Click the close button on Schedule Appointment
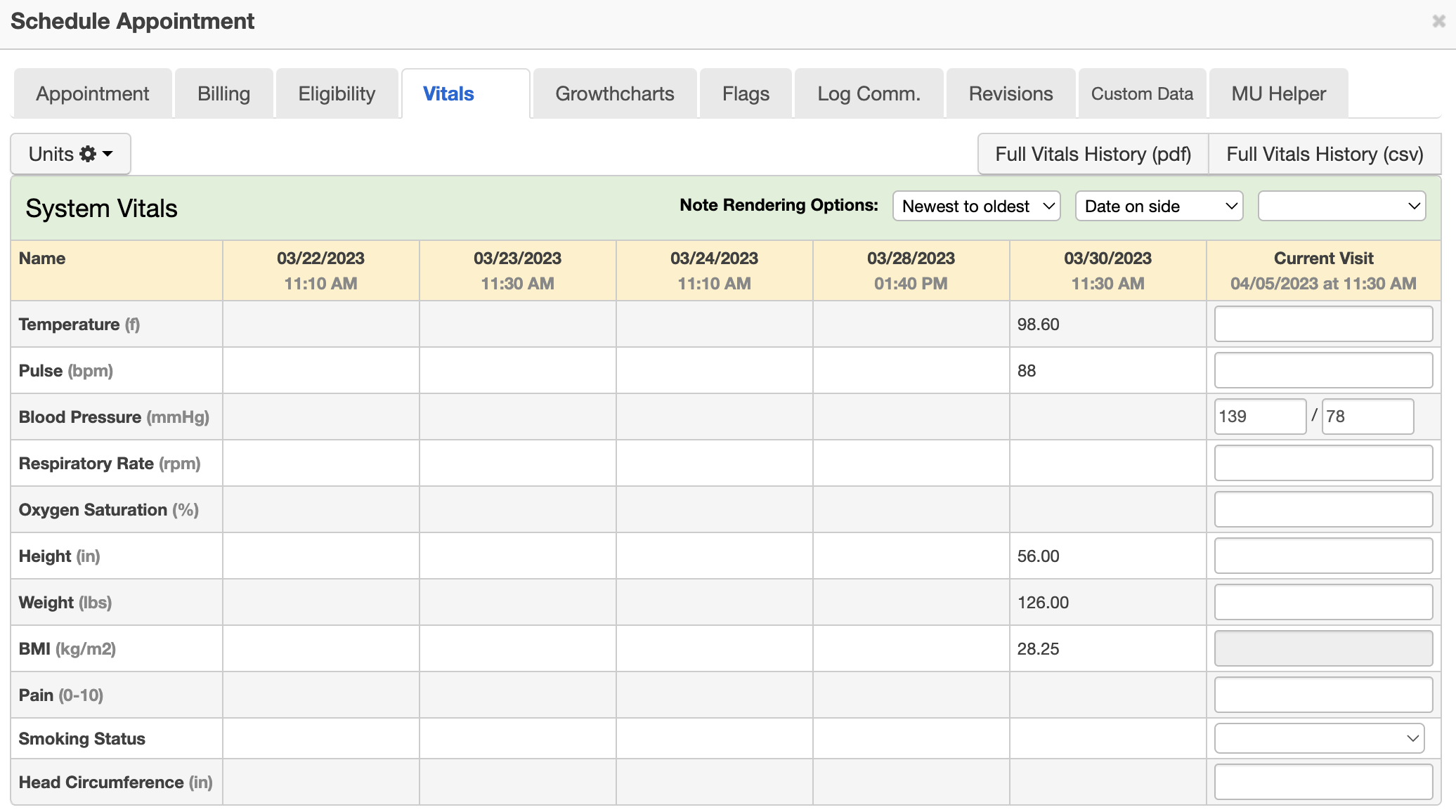The image size is (1456, 812). pos(1439,21)
